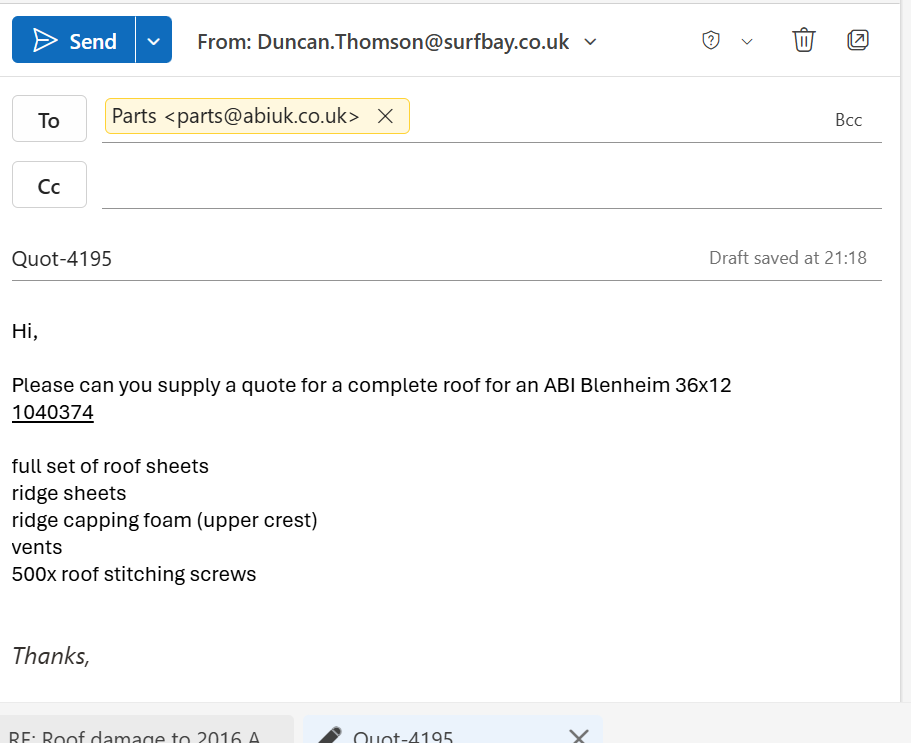Close the Quot-4195 draft tab
911x743 pixels.
[578, 735]
